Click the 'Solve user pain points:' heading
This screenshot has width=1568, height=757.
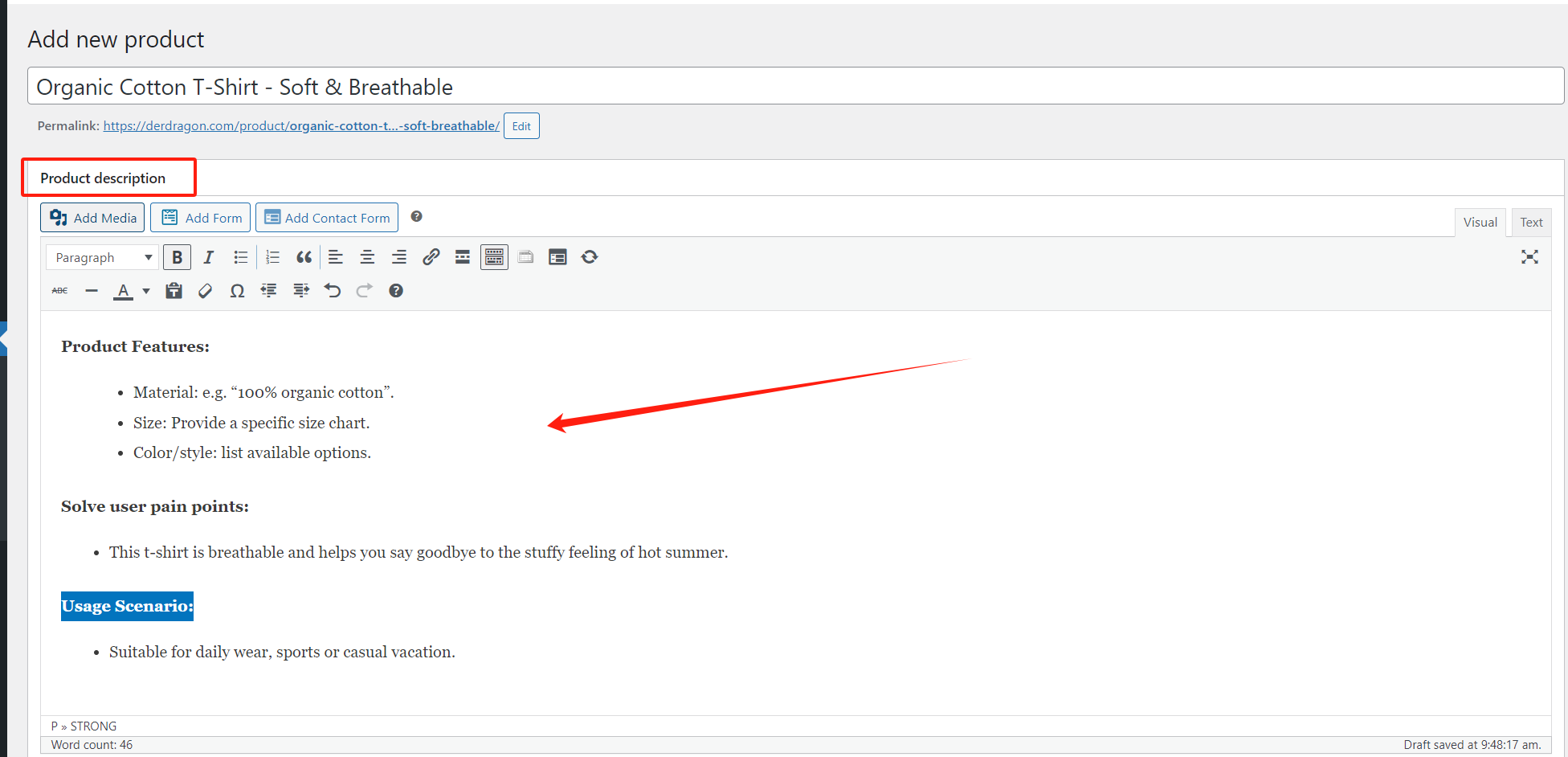coord(155,506)
